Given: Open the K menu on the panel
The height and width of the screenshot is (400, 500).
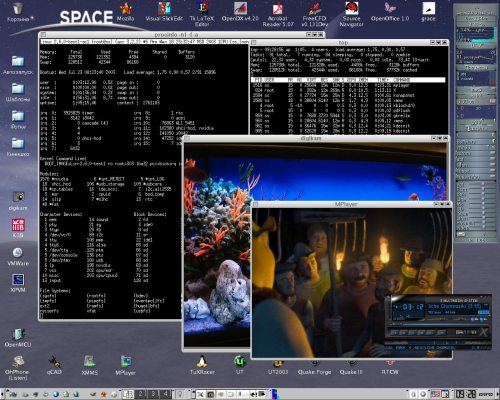Looking at the screenshot, I should pyautogui.click(x=12, y=394).
